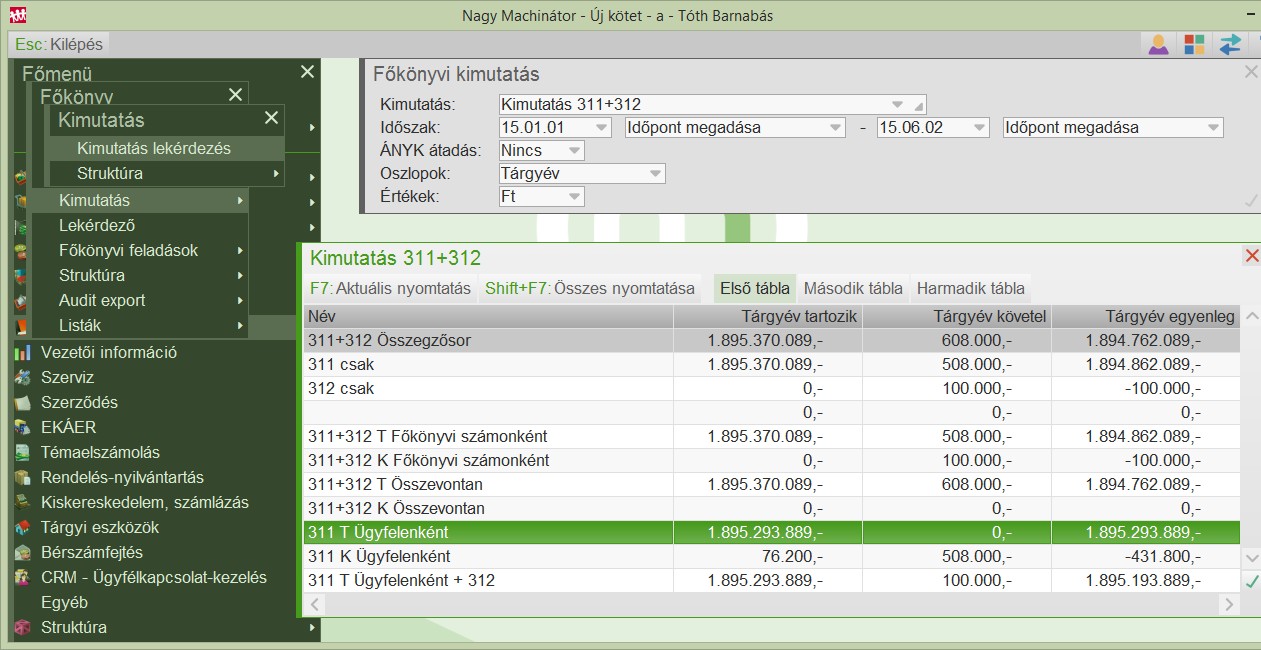Click the colored tiles icon in toolbar

coord(1194,44)
